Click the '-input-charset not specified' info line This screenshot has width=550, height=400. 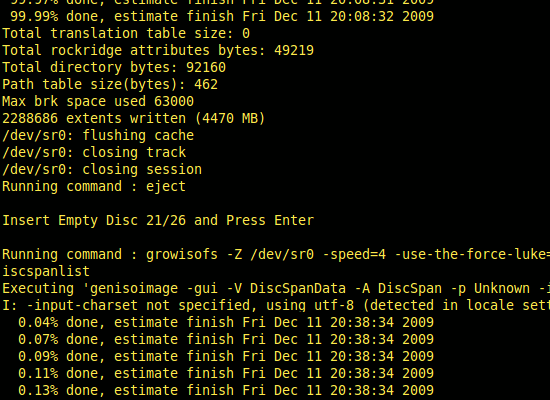pos(276,305)
